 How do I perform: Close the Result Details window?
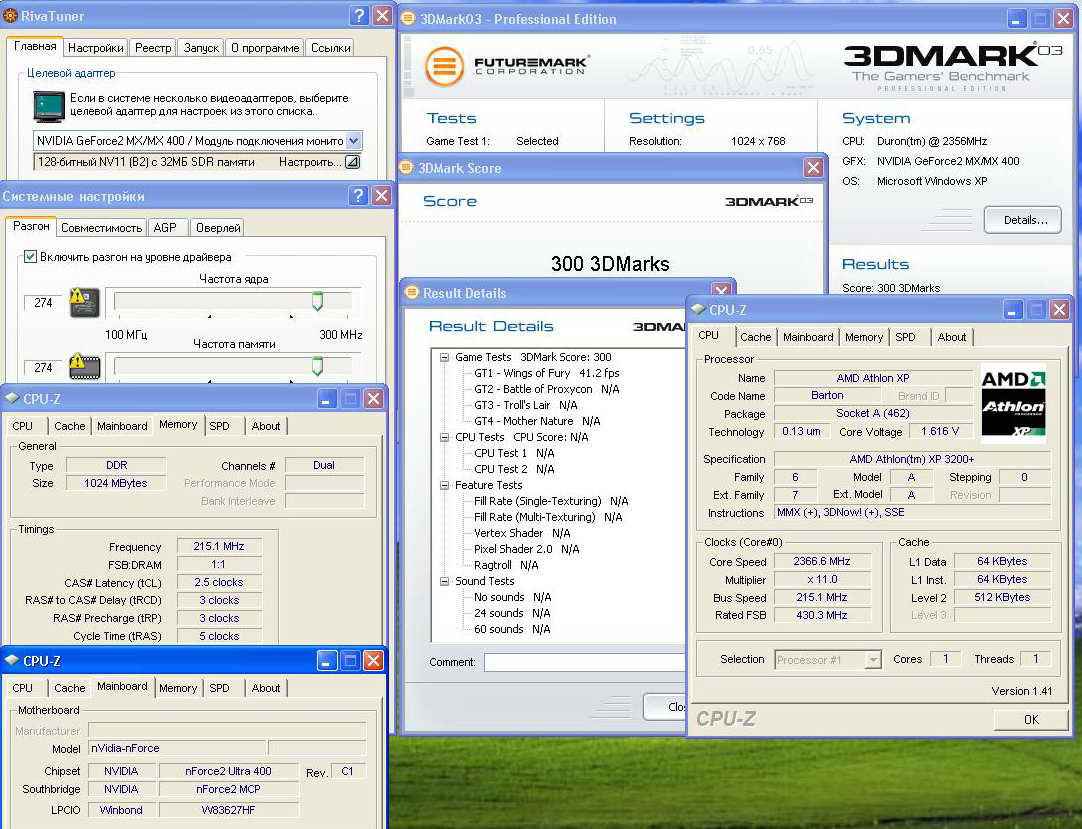[x=721, y=290]
